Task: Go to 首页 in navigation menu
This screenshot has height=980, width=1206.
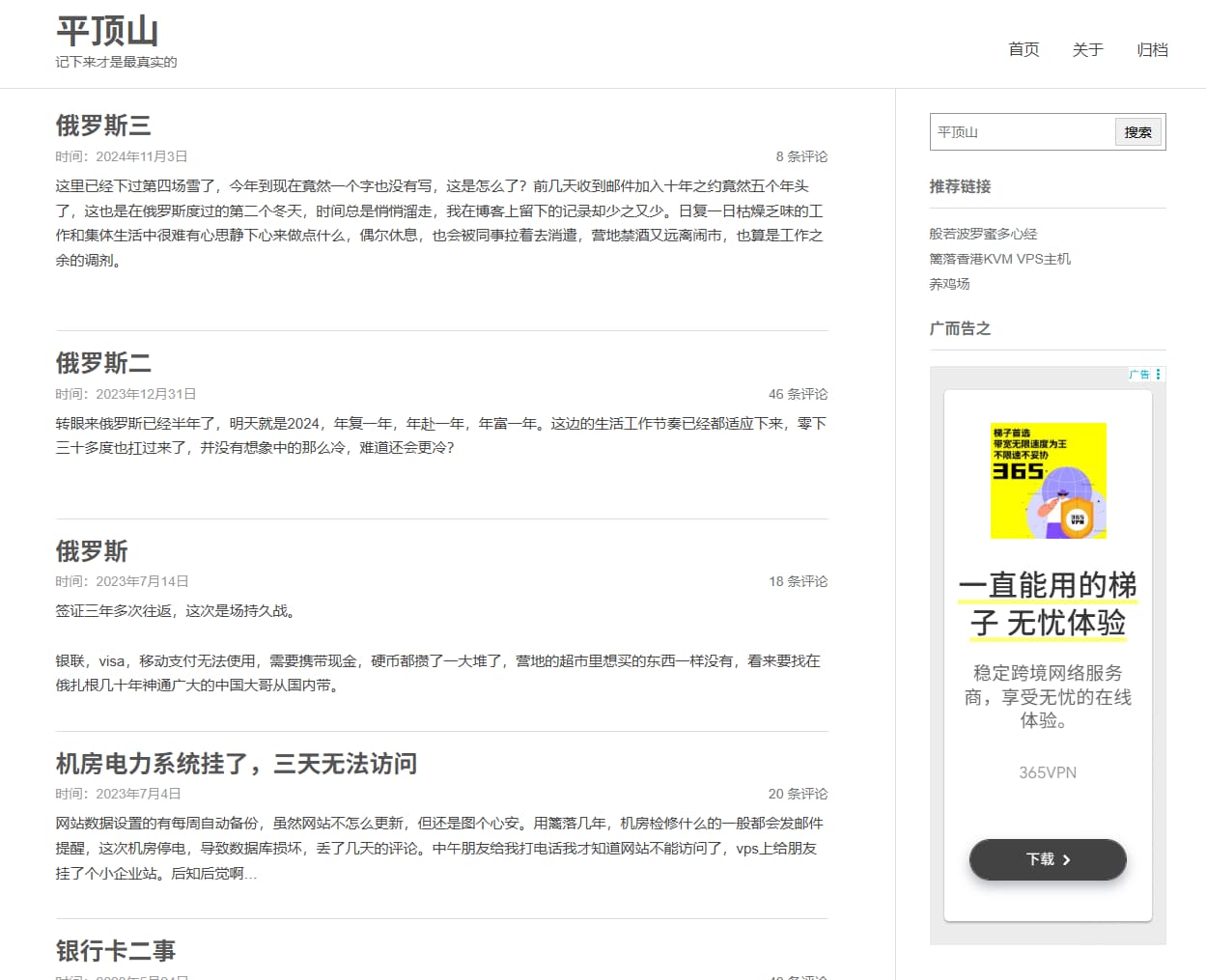Action: (x=1024, y=49)
